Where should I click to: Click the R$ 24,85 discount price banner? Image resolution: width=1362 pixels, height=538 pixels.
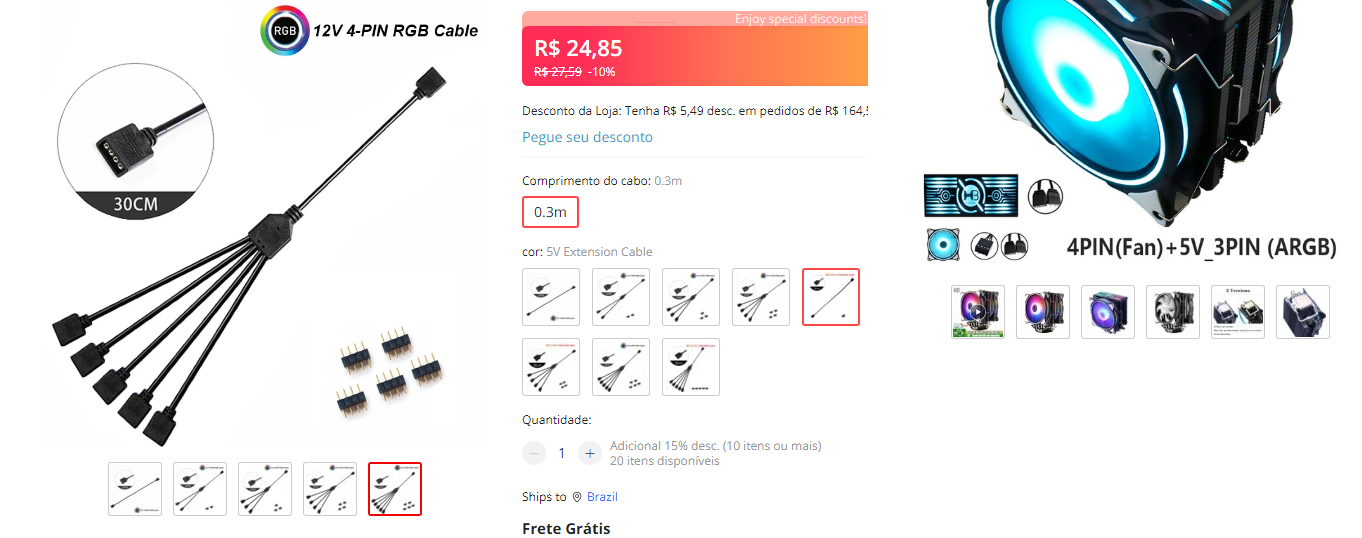695,55
